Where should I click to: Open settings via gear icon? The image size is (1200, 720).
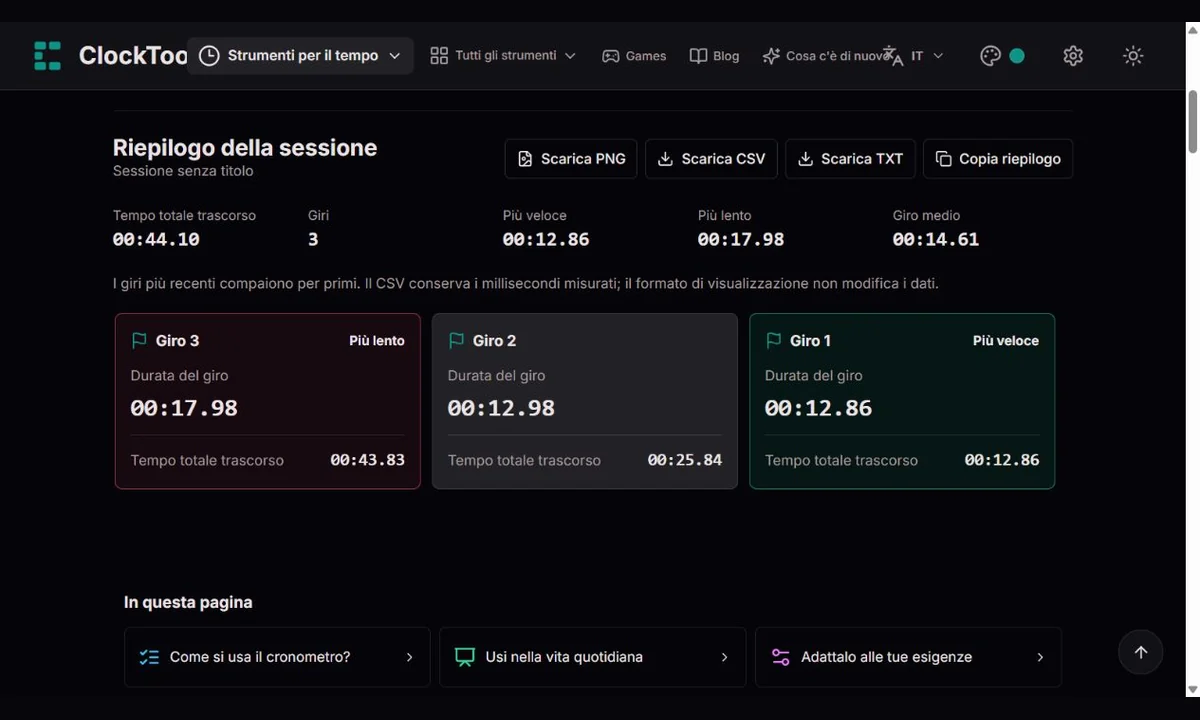coord(1073,56)
